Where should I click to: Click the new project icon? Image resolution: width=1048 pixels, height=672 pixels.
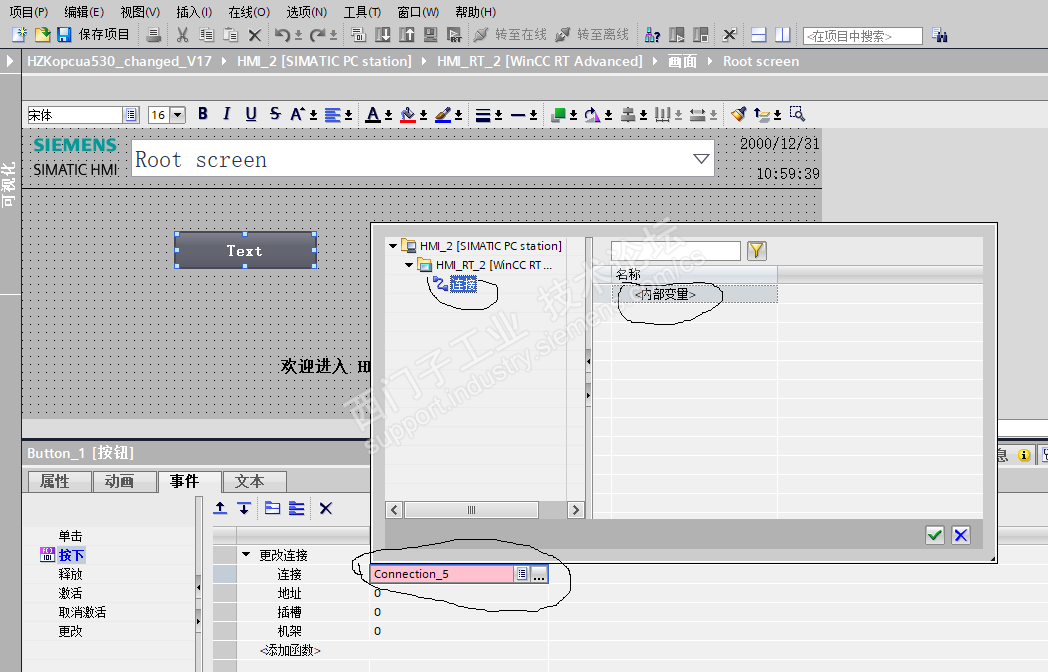pos(19,35)
